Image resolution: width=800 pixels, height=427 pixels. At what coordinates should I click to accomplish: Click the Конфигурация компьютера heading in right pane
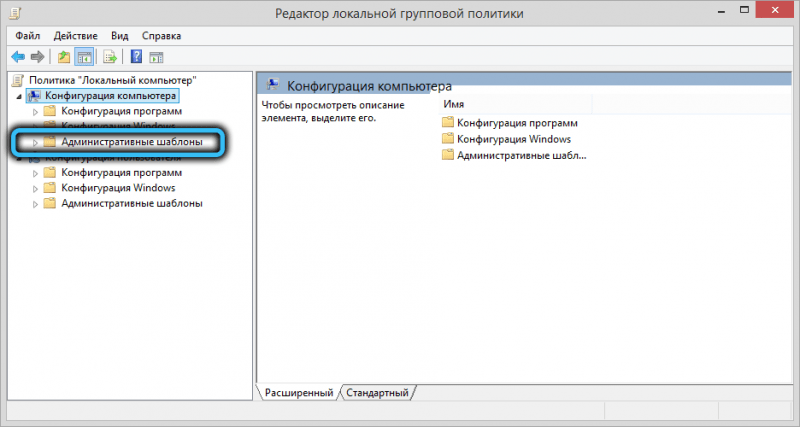(369, 86)
